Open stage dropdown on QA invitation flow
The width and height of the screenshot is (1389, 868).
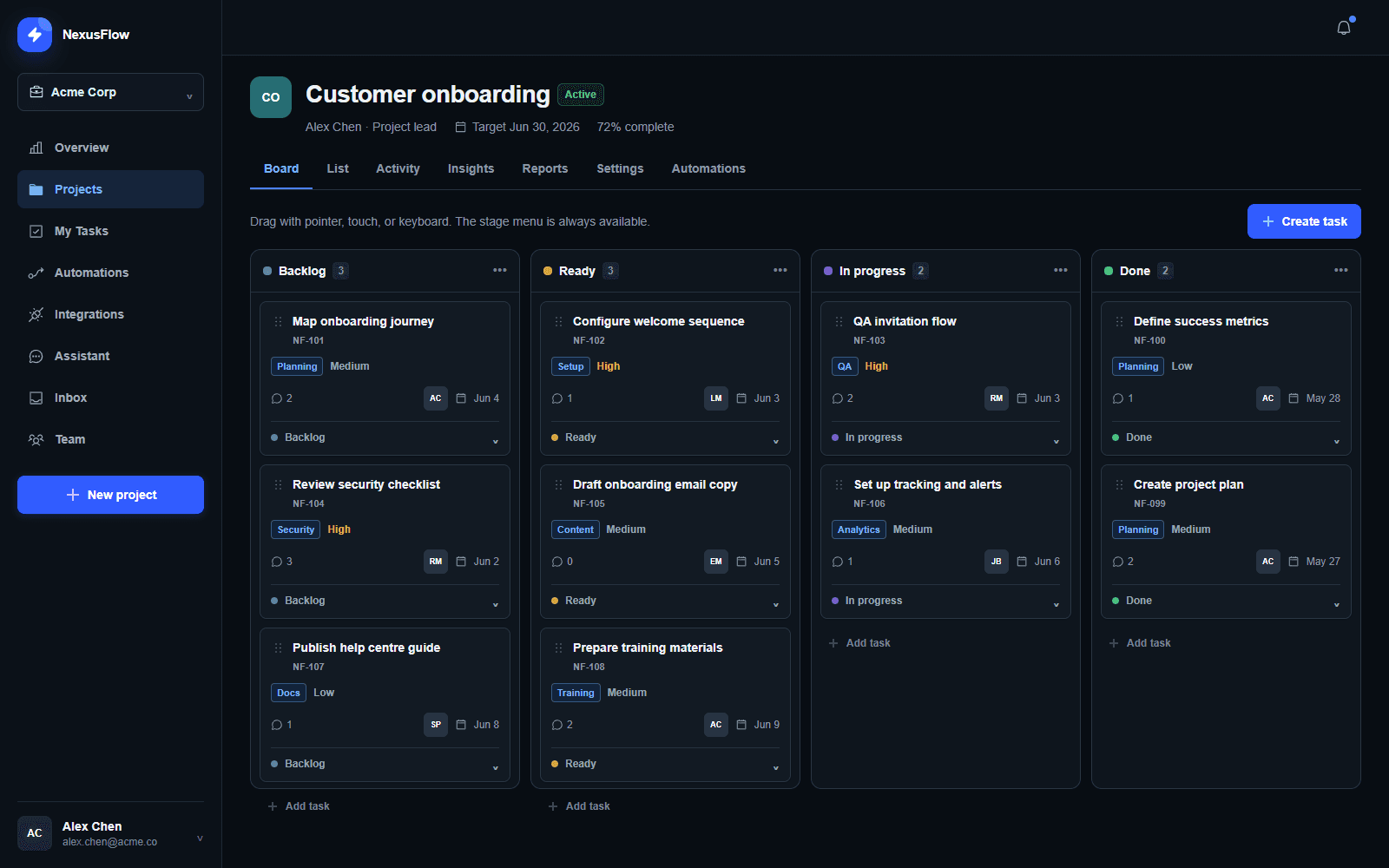(945, 437)
